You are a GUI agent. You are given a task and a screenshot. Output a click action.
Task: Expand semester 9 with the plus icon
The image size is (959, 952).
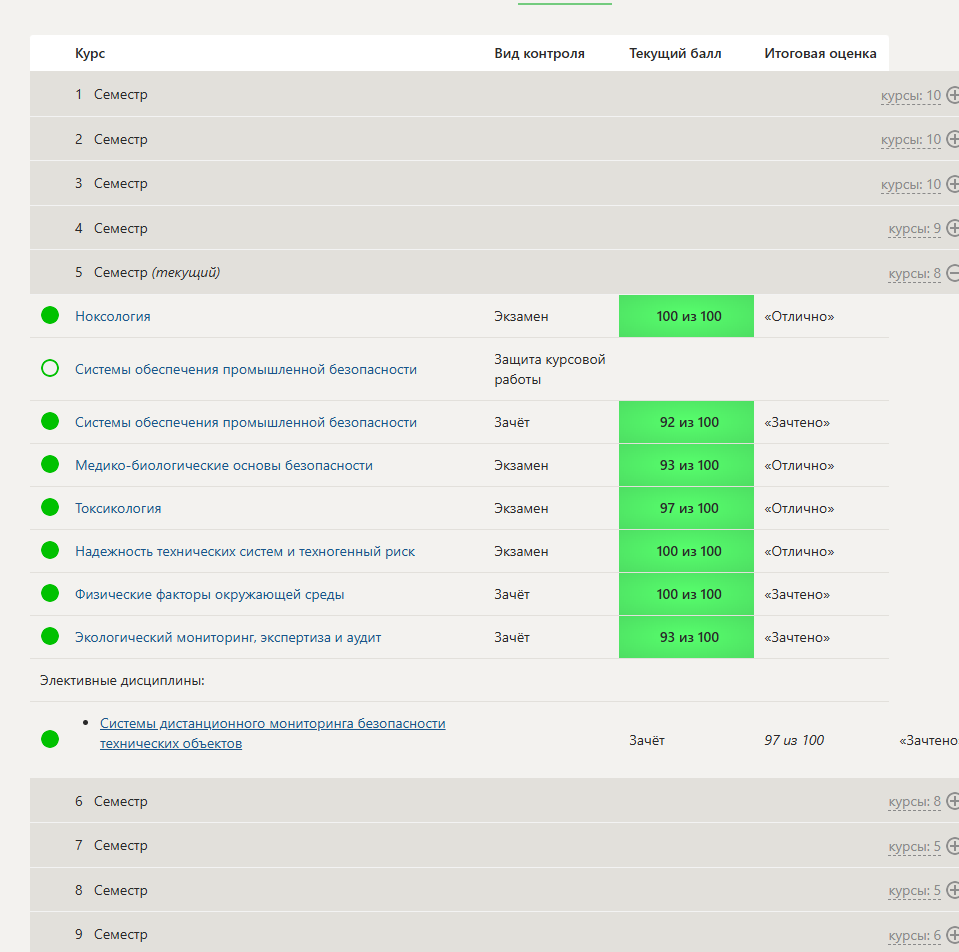pyautogui.click(x=952, y=935)
